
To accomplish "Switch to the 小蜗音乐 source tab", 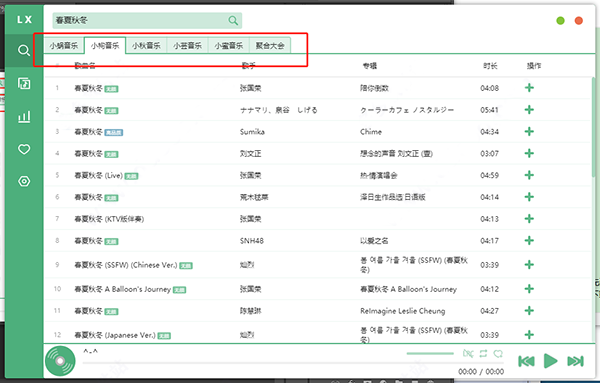I will (64, 46).
